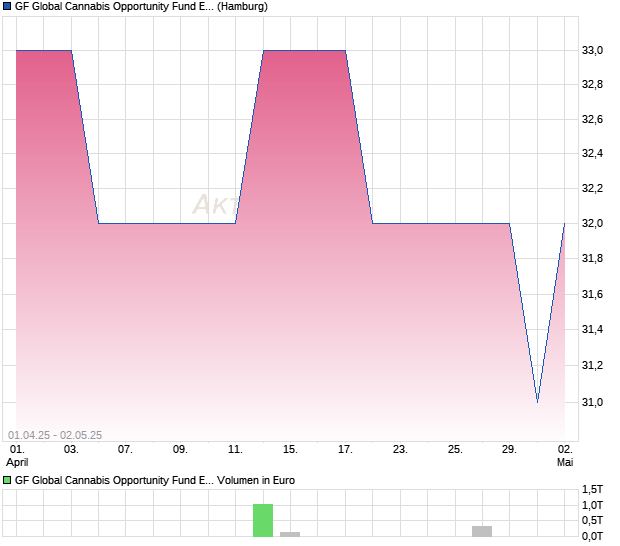Click the y-axis label '32,4'
The width and height of the screenshot is (620, 546).
click(592, 153)
